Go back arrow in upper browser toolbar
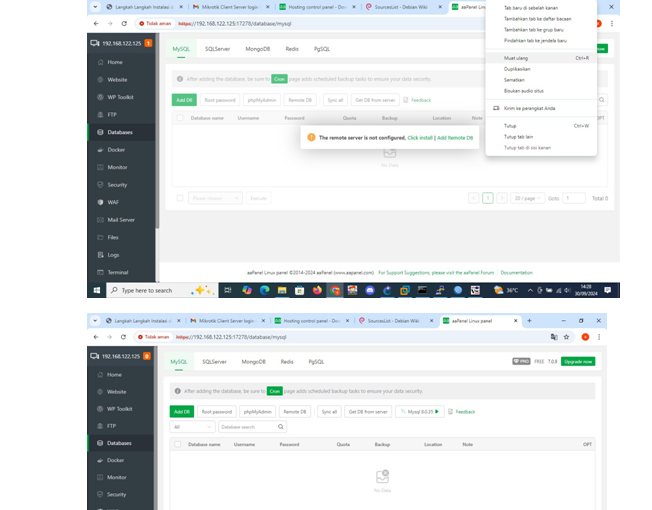The image size is (652, 510). coord(96,24)
